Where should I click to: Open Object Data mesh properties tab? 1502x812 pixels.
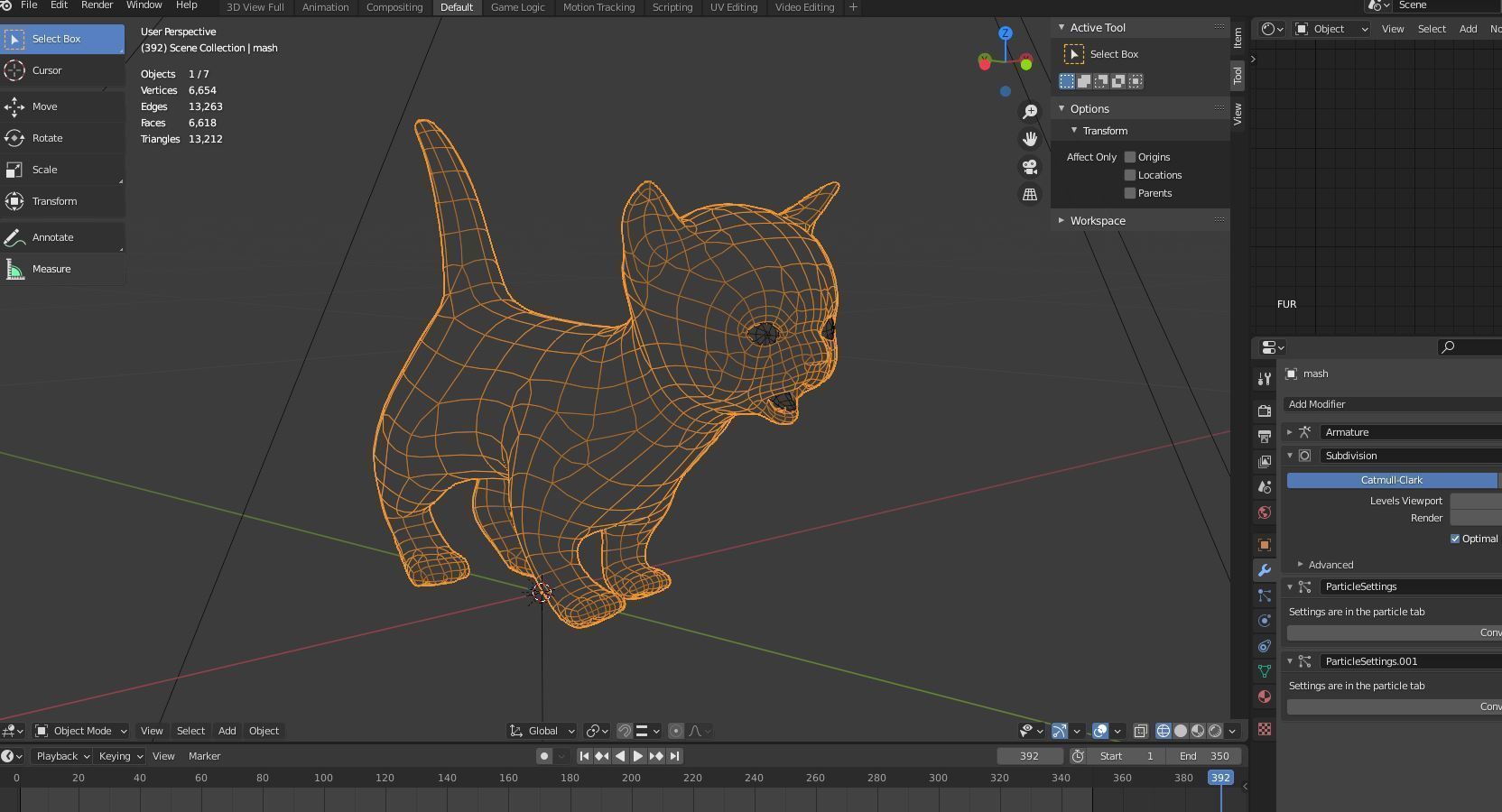point(1265,671)
